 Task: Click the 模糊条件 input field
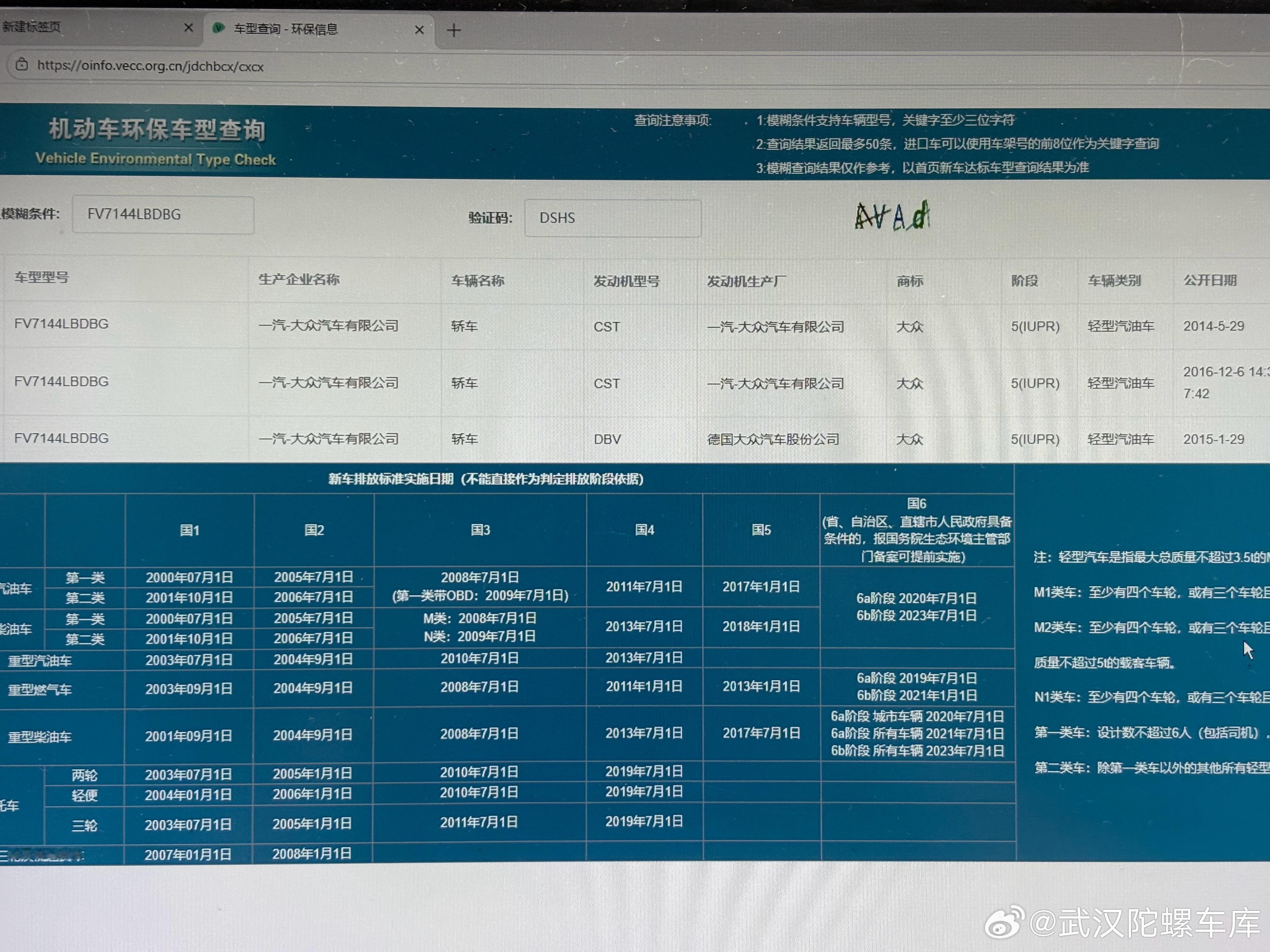(x=163, y=215)
